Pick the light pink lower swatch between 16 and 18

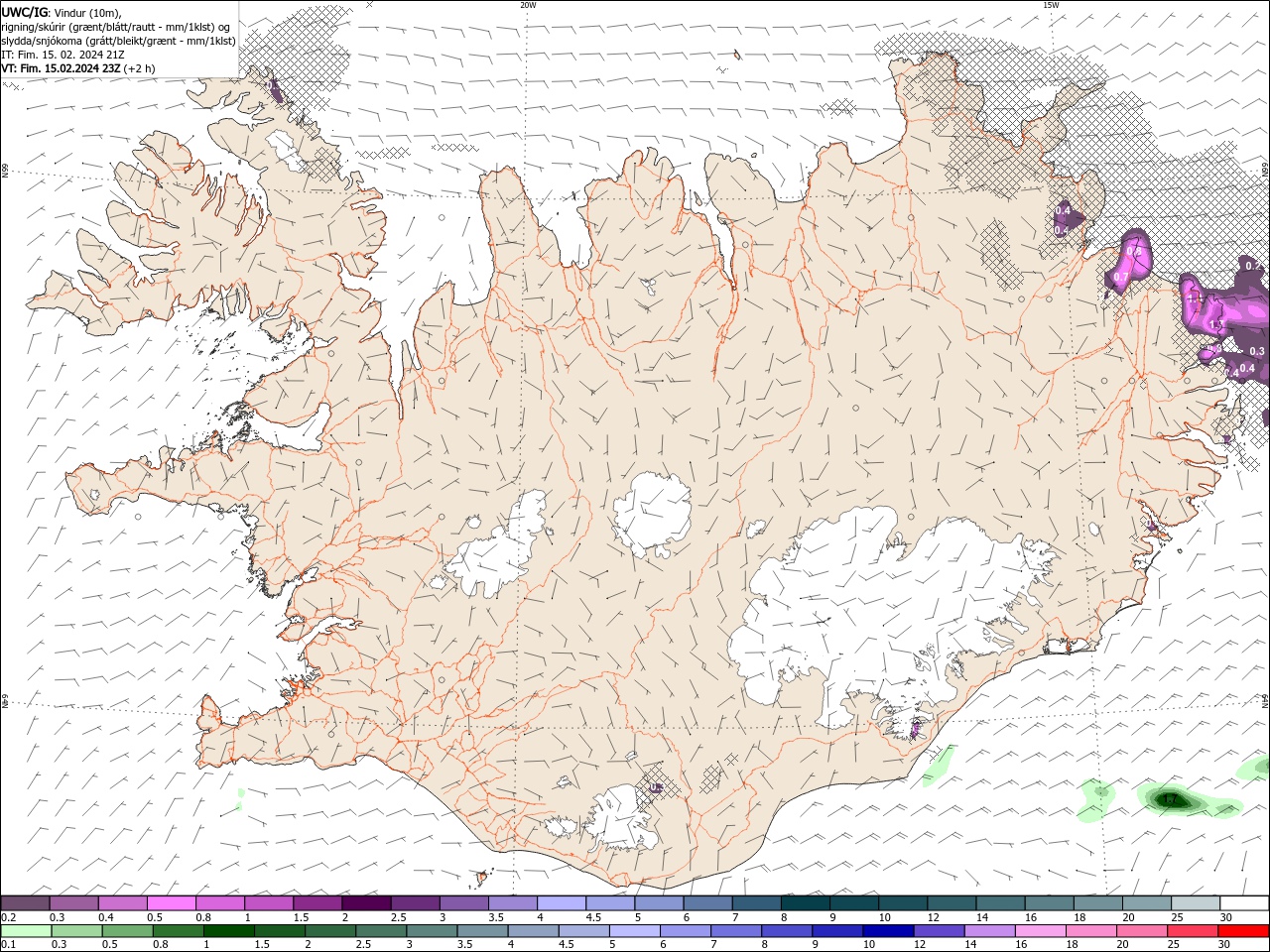(1039, 931)
